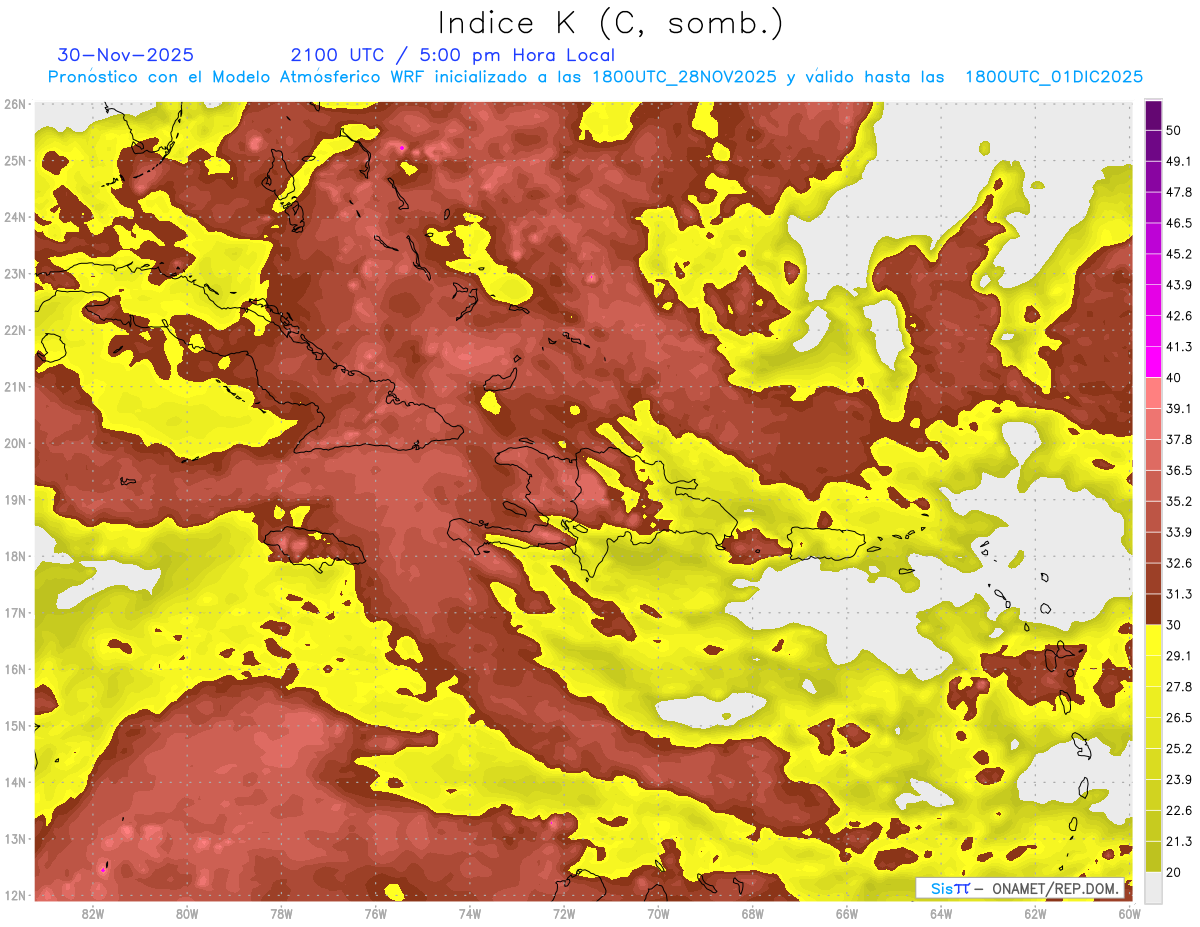Click the latitude axis label "21N"
1200x927 pixels.
click(x=14, y=387)
